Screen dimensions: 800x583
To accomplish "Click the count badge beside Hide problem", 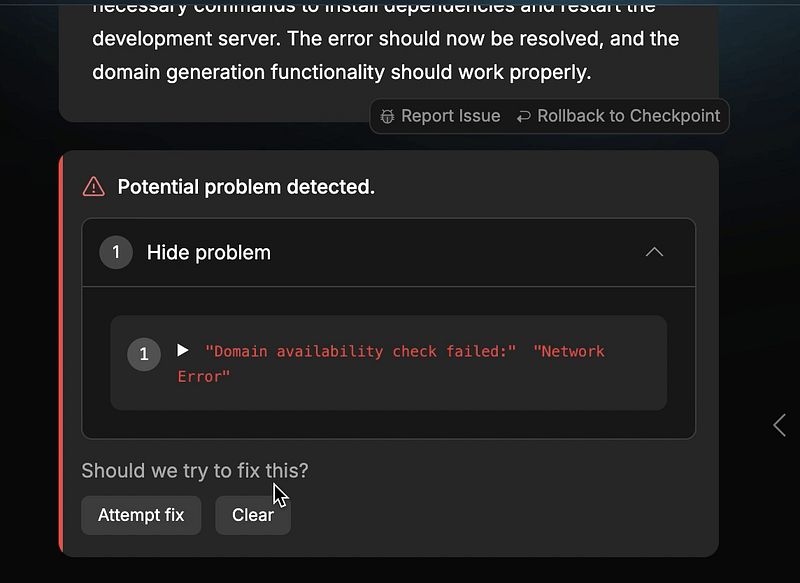I will (x=115, y=253).
